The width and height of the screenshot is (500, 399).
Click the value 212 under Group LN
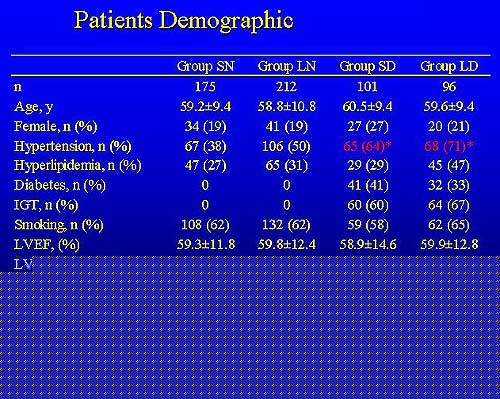(x=287, y=87)
